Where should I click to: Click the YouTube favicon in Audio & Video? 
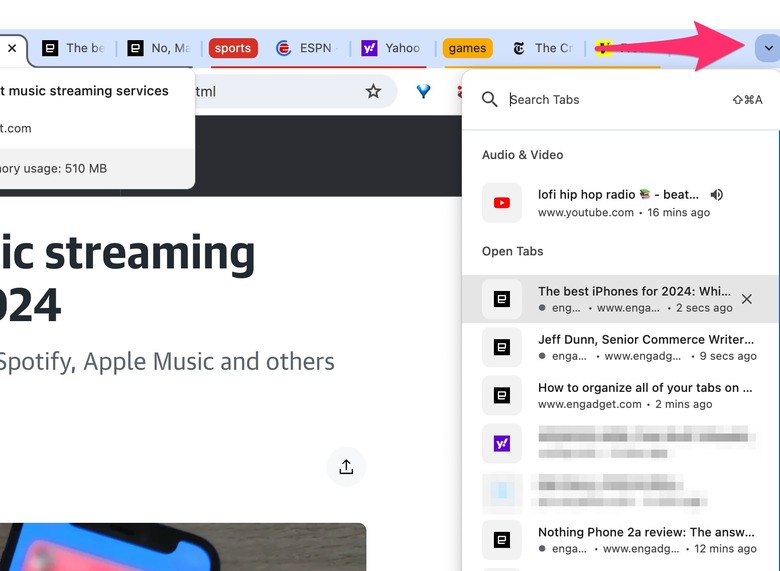[501, 202]
